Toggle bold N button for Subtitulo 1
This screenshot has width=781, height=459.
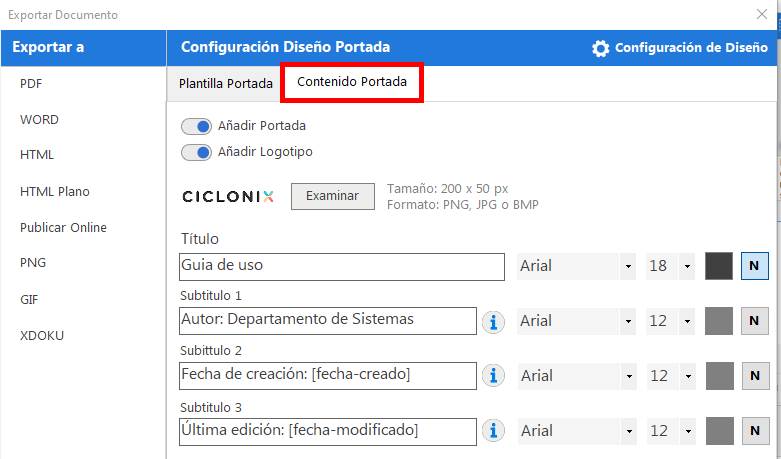754,321
